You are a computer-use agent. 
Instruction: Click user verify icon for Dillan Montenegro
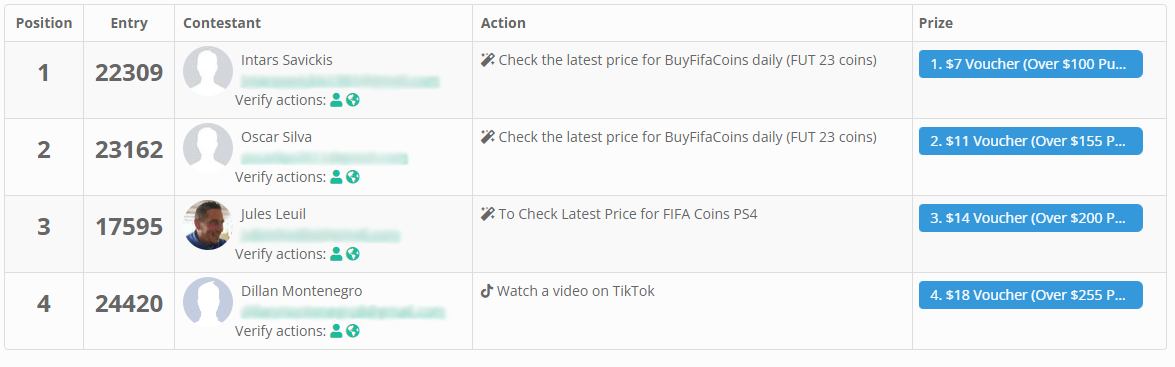click(336, 331)
